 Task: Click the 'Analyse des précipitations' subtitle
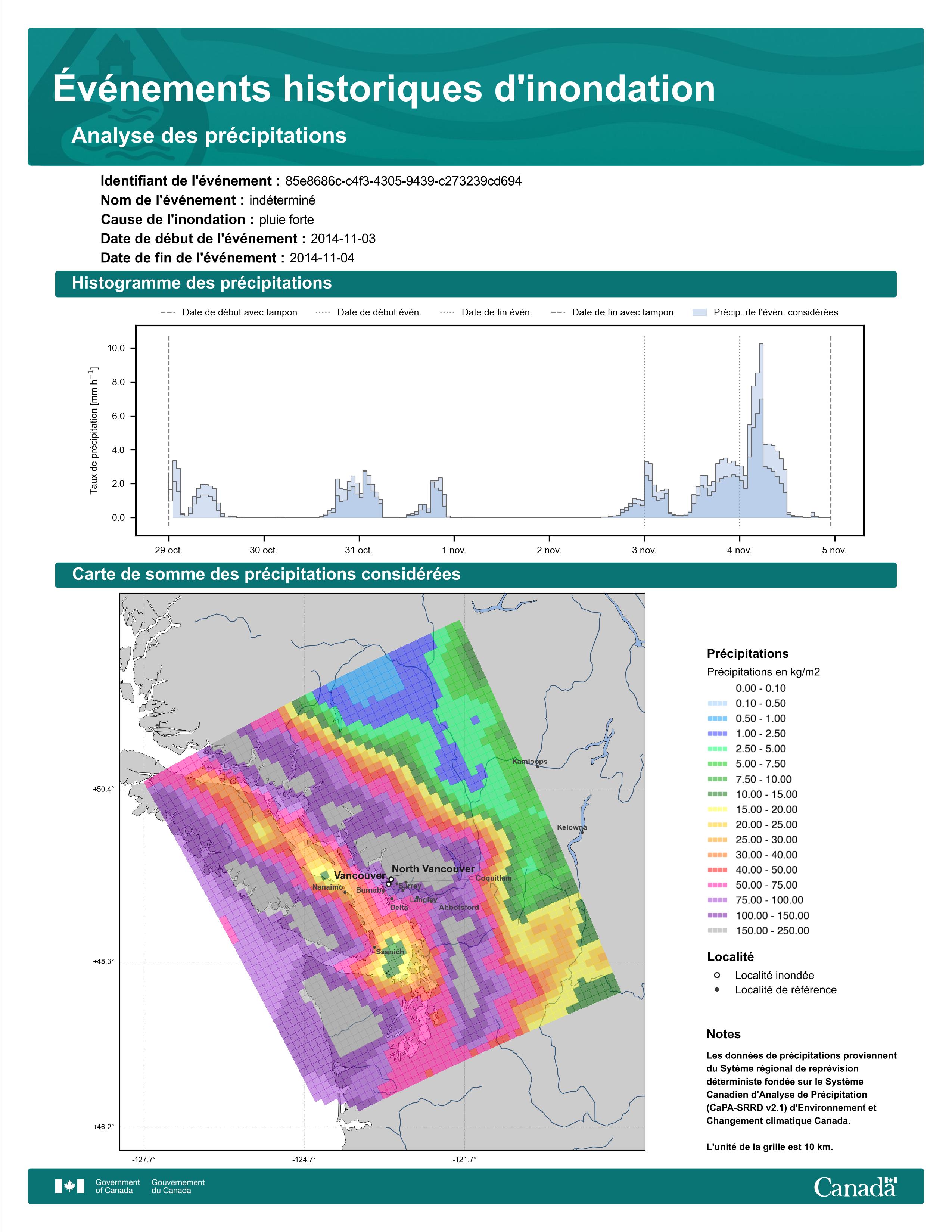pyautogui.click(x=209, y=136)
